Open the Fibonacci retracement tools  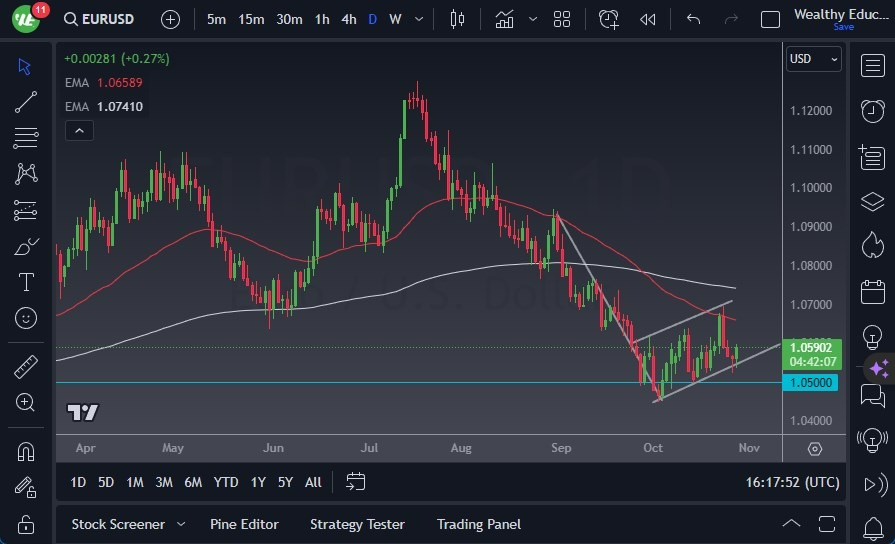pos(26,138)
